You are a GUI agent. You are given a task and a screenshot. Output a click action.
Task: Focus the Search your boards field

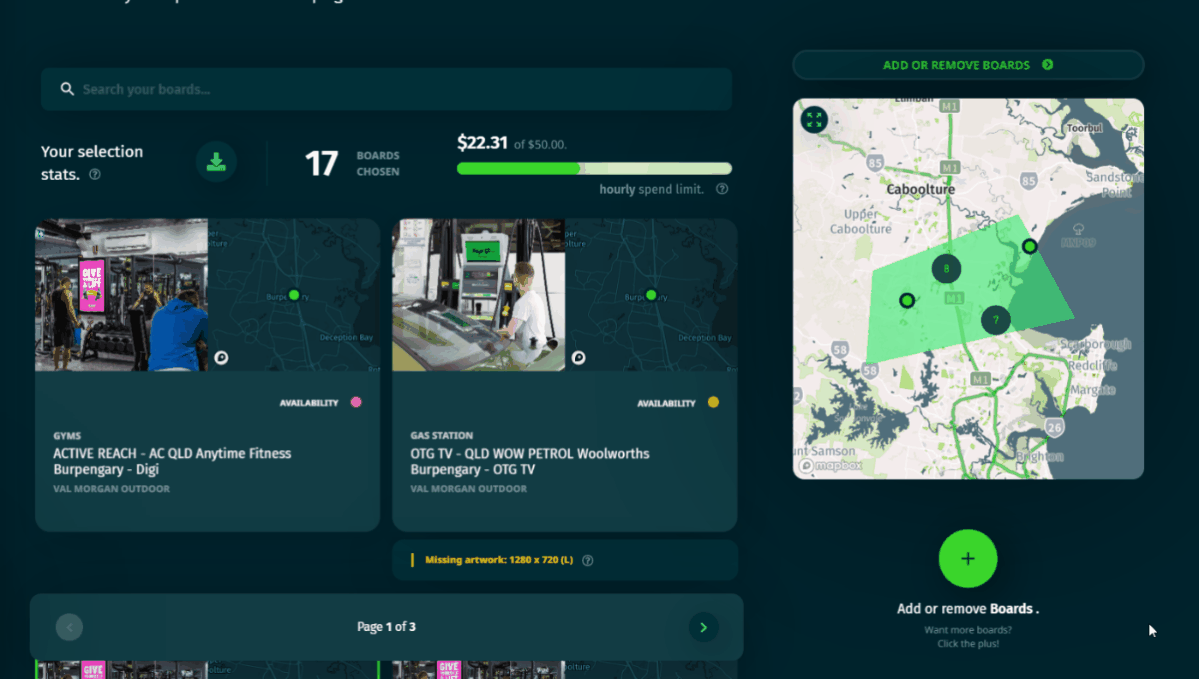[x=386, y=89]
